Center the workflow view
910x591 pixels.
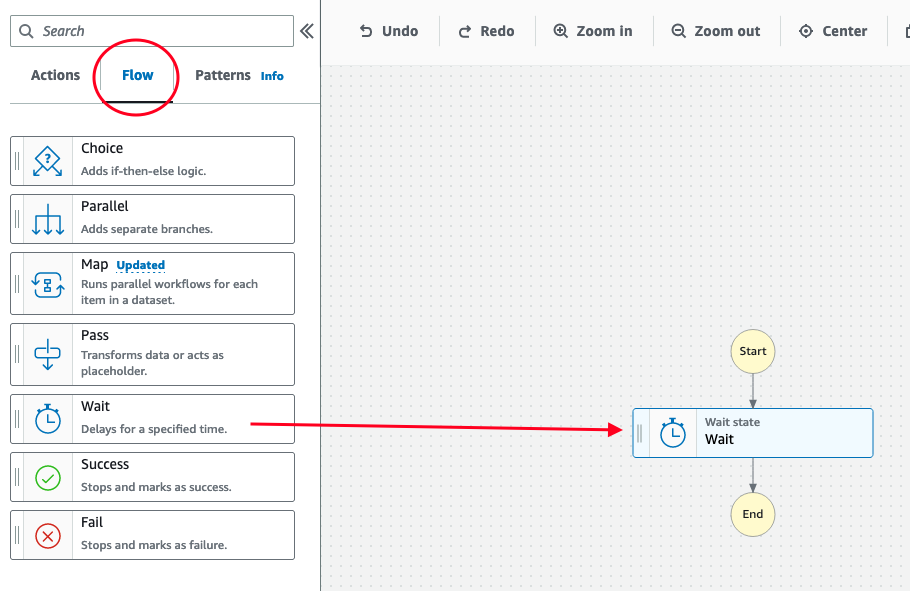point(833,30)
